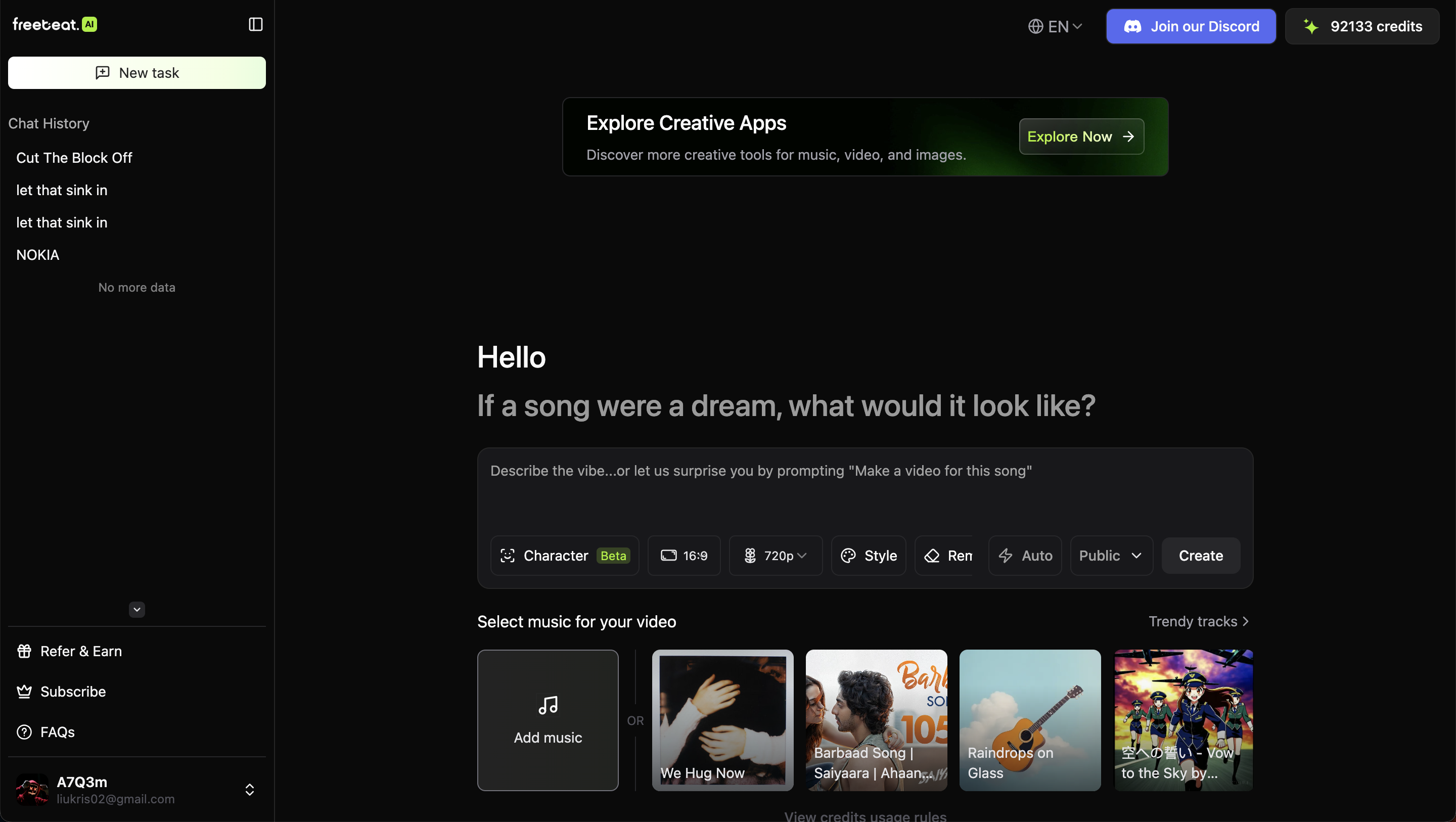
Task: Click Join our Discord button
Action: (1191, 27)
